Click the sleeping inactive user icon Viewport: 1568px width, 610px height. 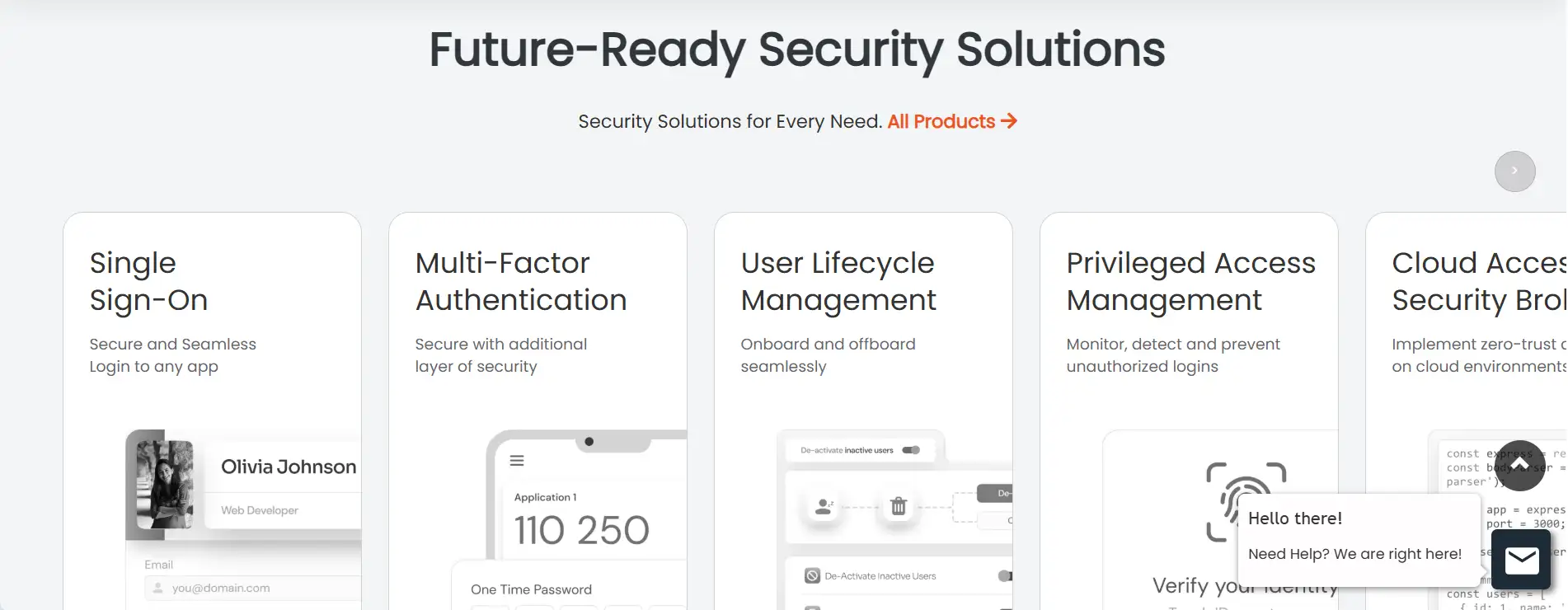pos(823,506)
